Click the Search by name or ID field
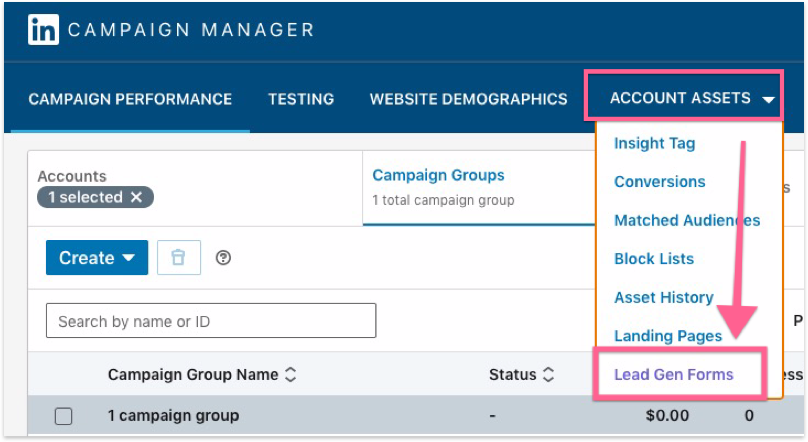The height and width of the screenshot is (442, 808). click(211, 321)
